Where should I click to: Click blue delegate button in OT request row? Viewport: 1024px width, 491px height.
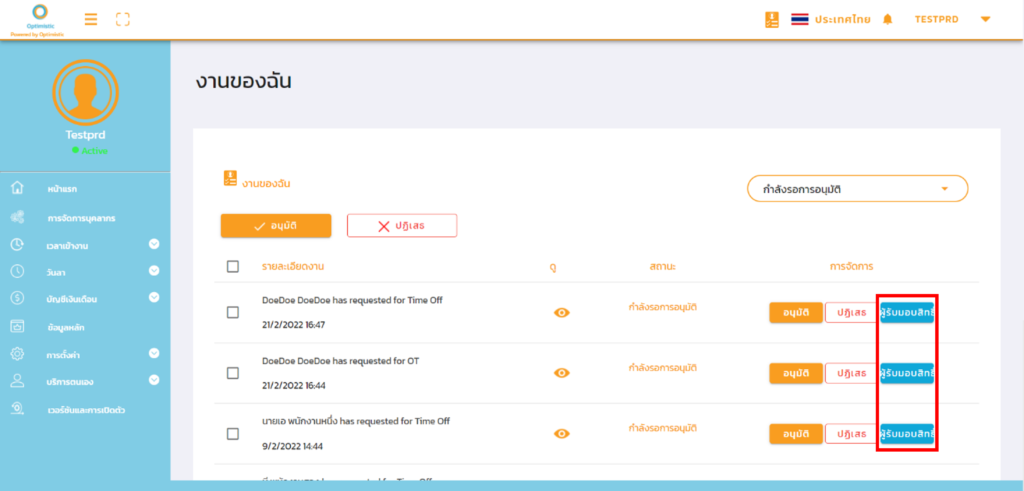click(x=906, y=373)
